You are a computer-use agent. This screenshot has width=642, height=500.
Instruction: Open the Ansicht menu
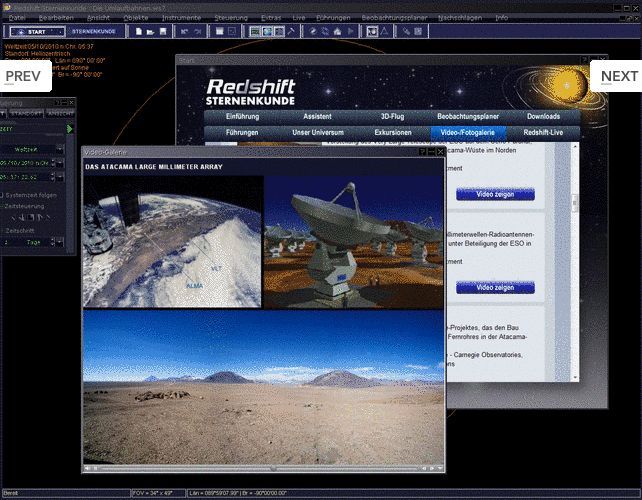coord(98,18)
